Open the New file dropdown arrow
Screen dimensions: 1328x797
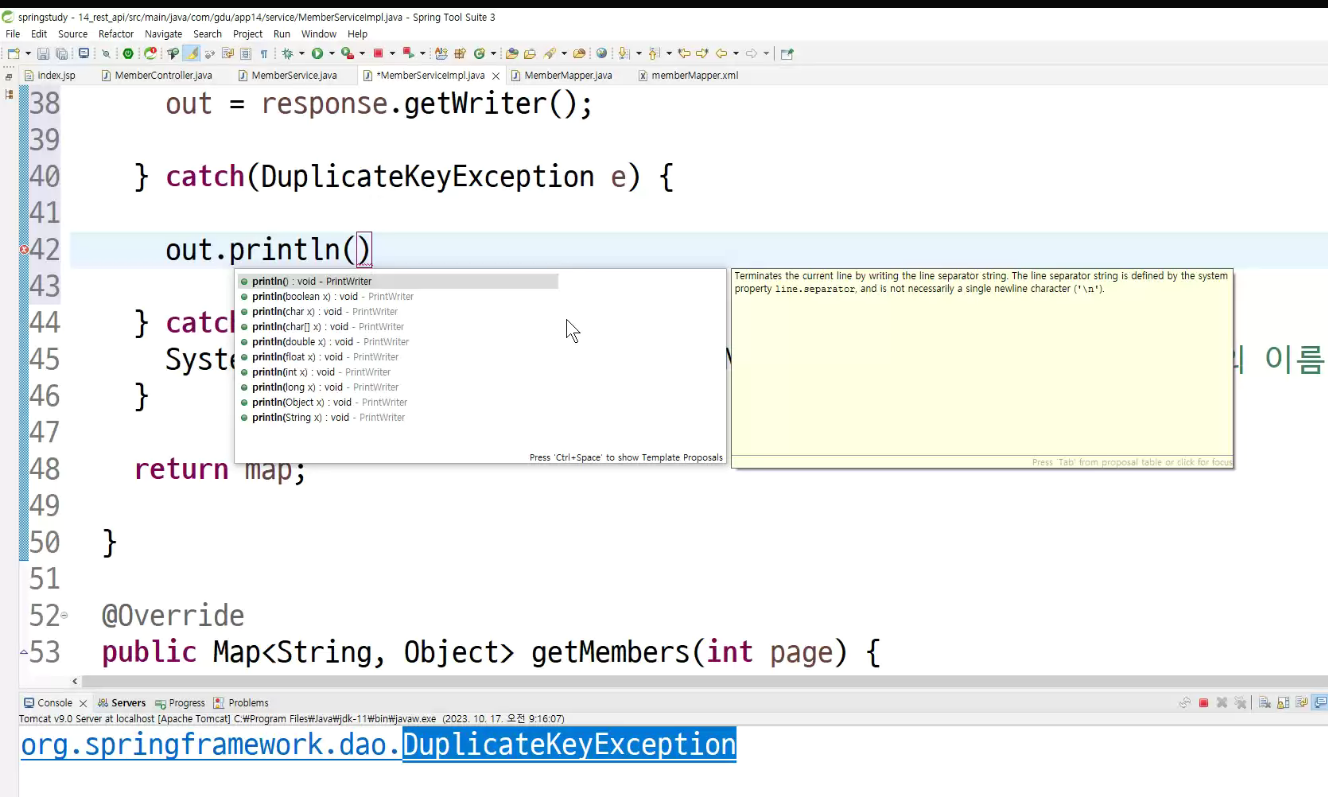[28, 54]
